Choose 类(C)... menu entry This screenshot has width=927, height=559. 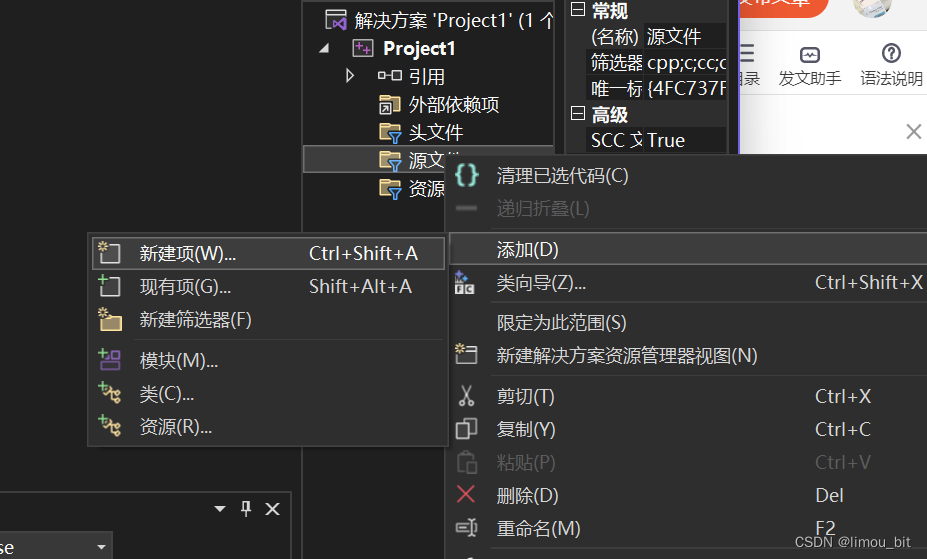point(268,393)
